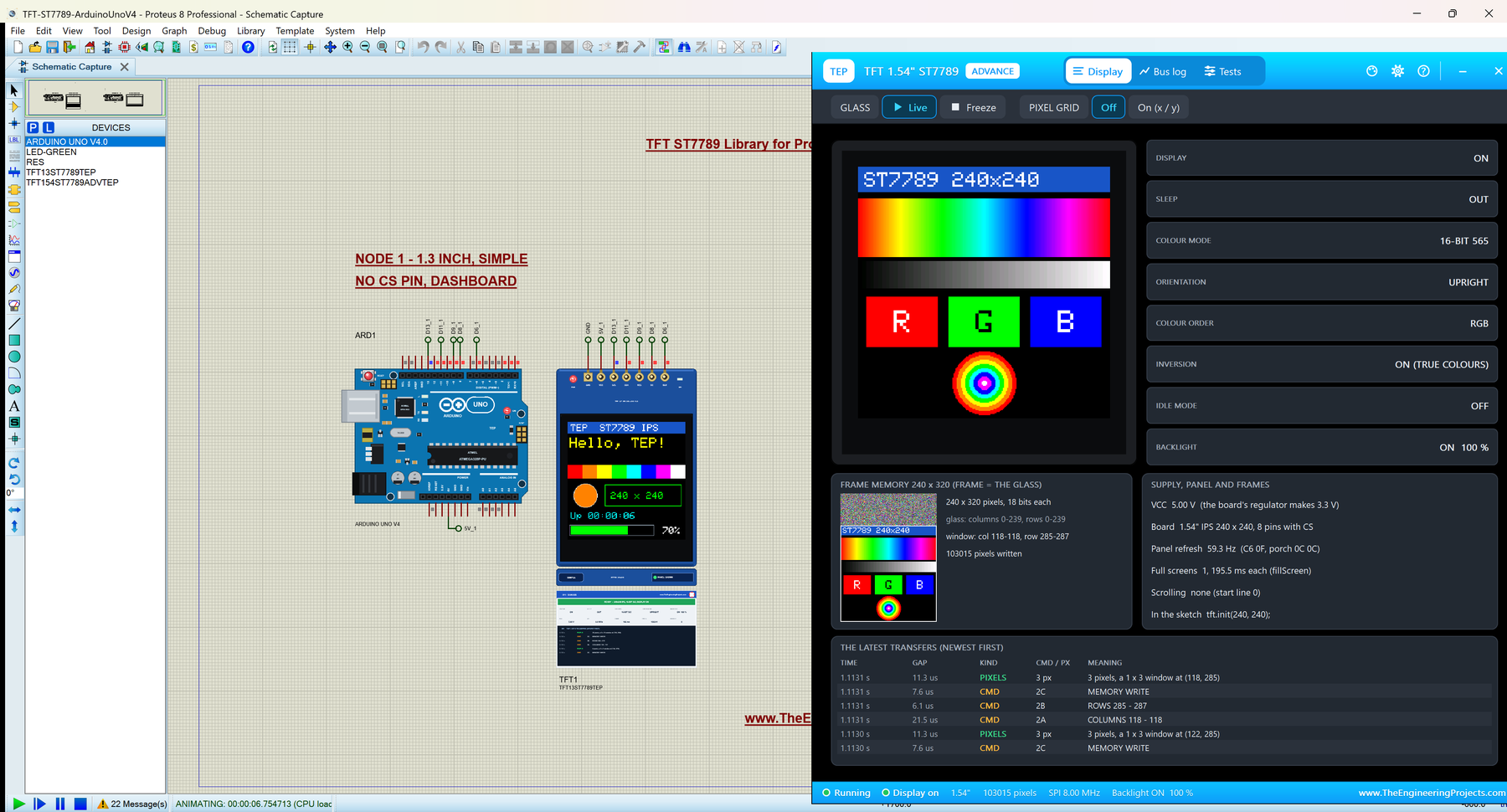The height and width of the screenshot is (812, 1507).
Task: Open the Graph mode tool
Action: pos(14,240)
